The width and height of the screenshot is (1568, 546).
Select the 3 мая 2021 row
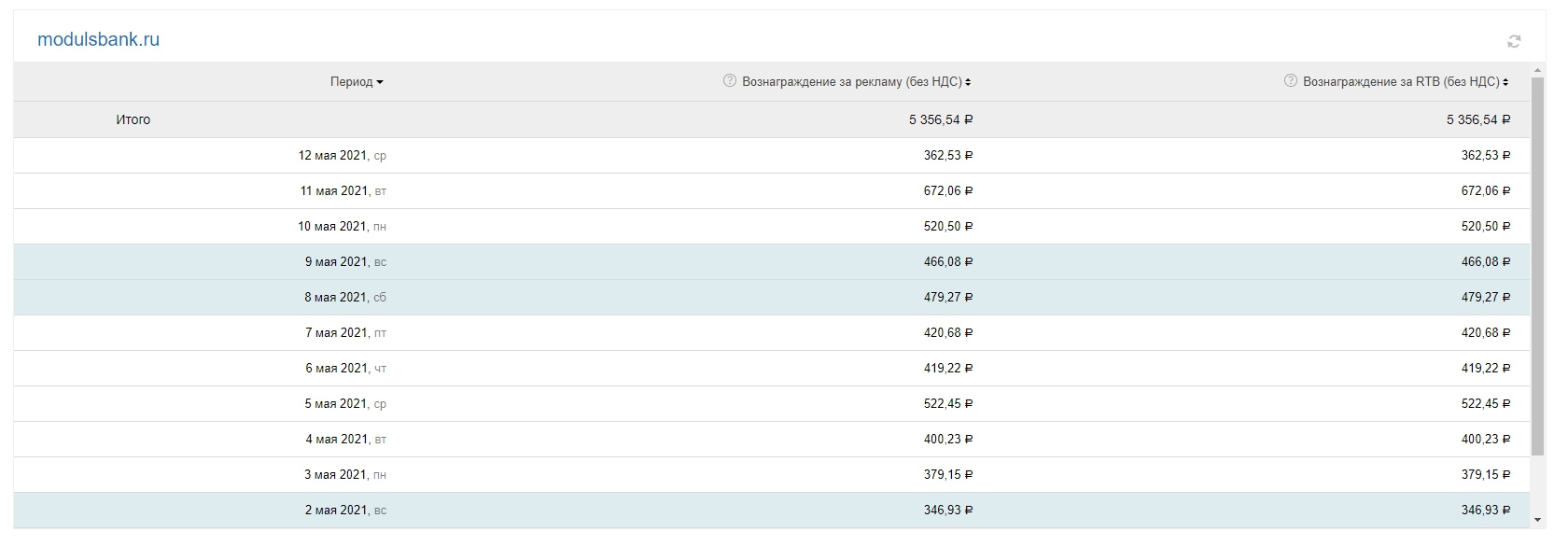pyautogui.click(x=342, y=475)
